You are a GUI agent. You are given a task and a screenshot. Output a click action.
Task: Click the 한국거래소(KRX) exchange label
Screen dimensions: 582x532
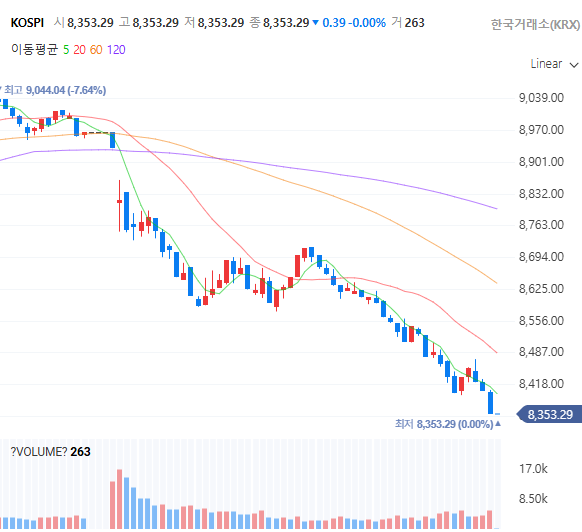click(x=535, y=25)
